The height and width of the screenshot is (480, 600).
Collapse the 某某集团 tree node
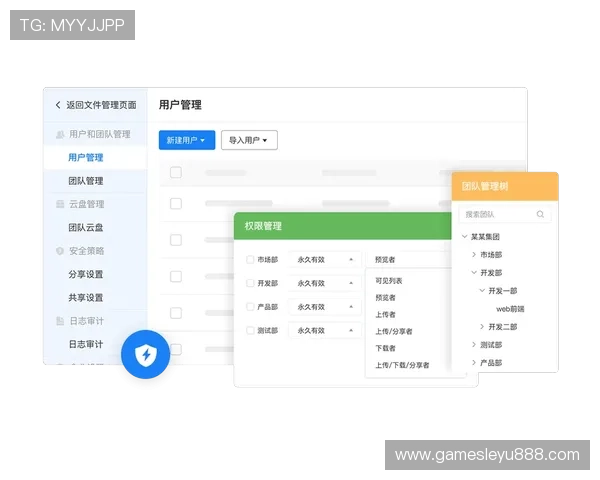point(464,237)
